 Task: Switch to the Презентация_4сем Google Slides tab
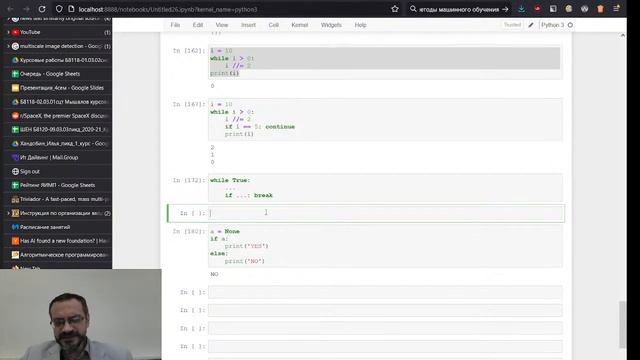[x=58, y=88]
